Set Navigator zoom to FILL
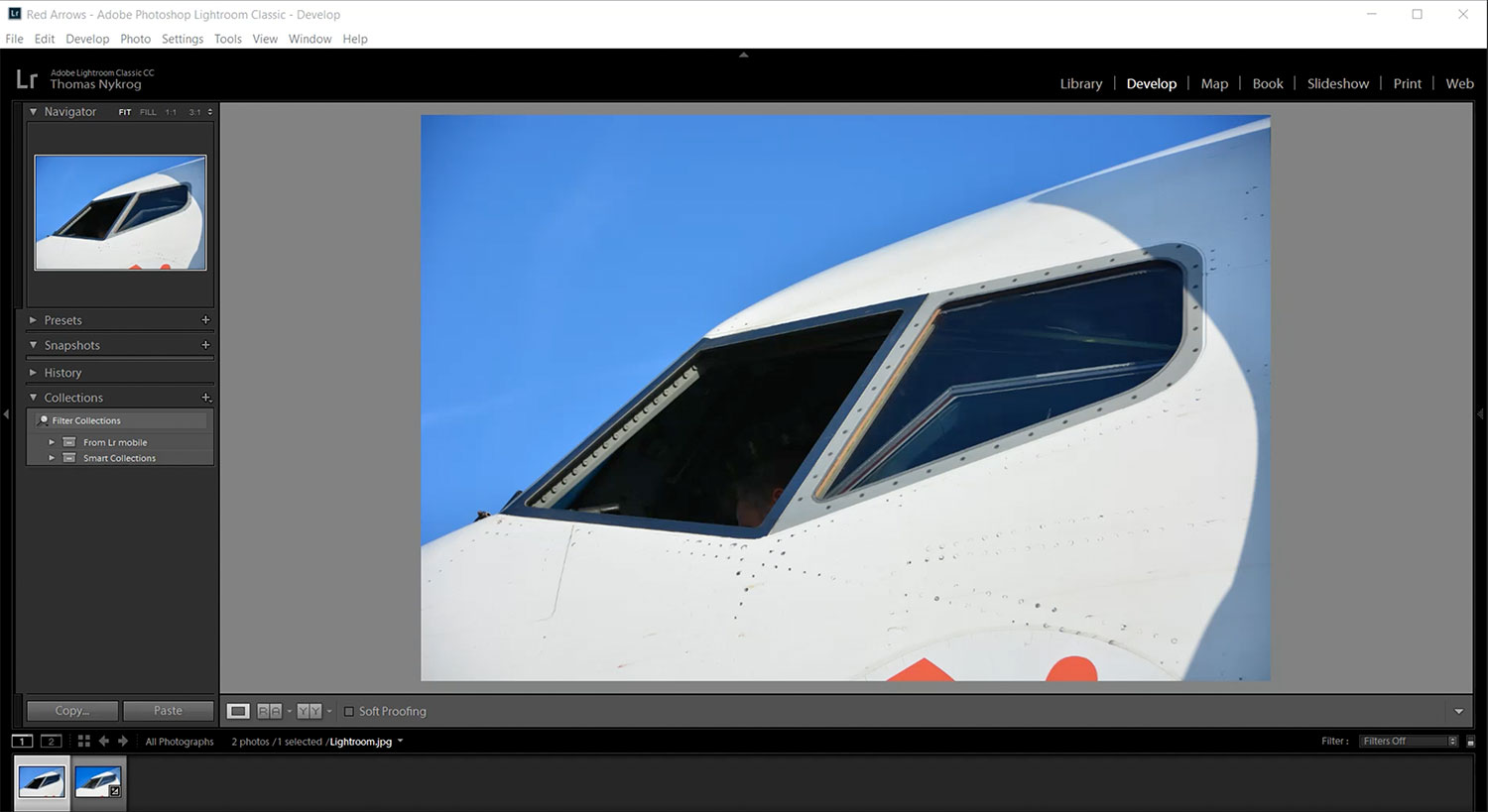Viewport: 1488px width, 812px height. pos(148,112)
